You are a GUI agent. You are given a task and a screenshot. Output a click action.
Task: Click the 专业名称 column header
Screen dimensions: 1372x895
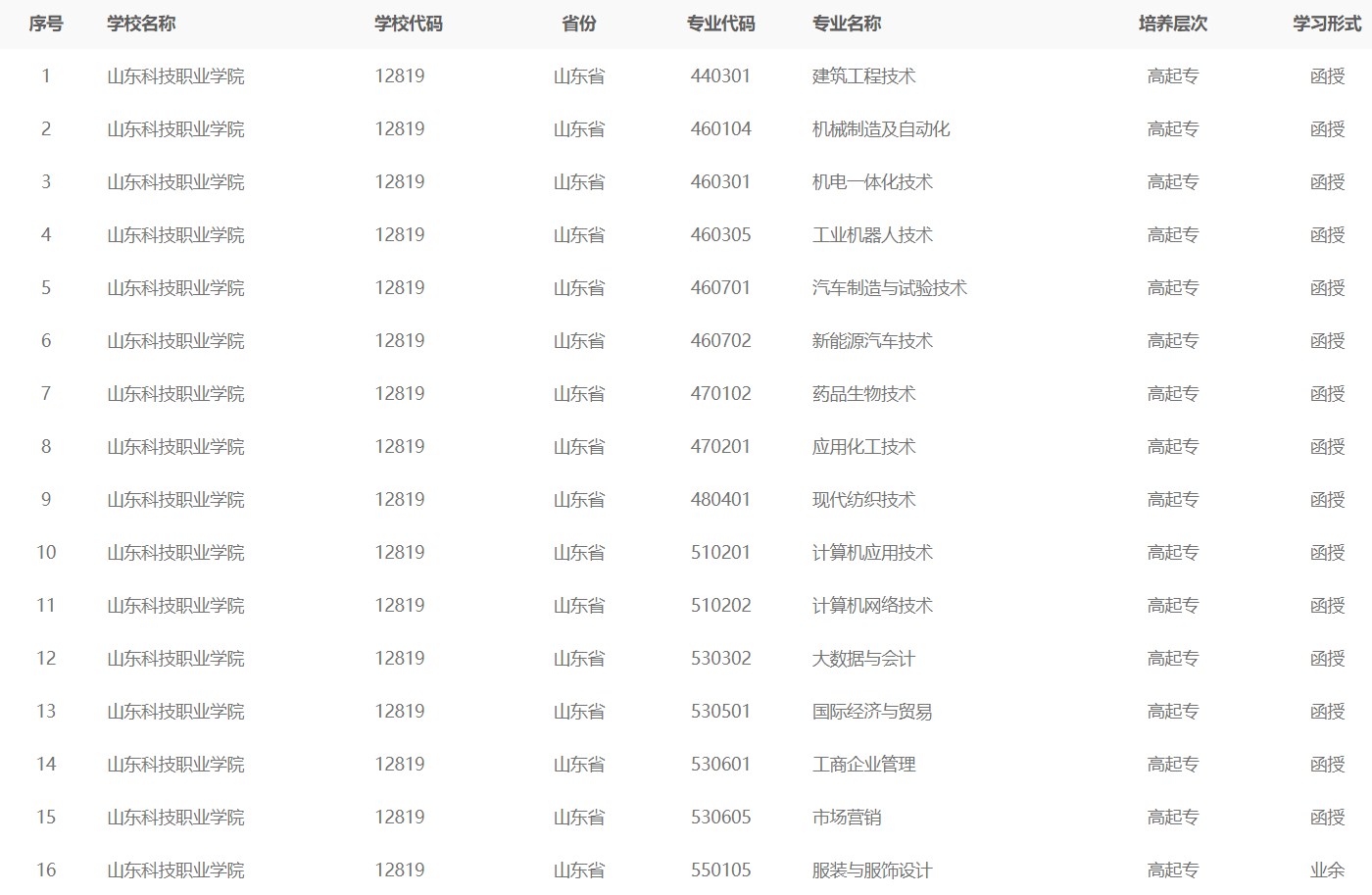click(x=847, y=24)
